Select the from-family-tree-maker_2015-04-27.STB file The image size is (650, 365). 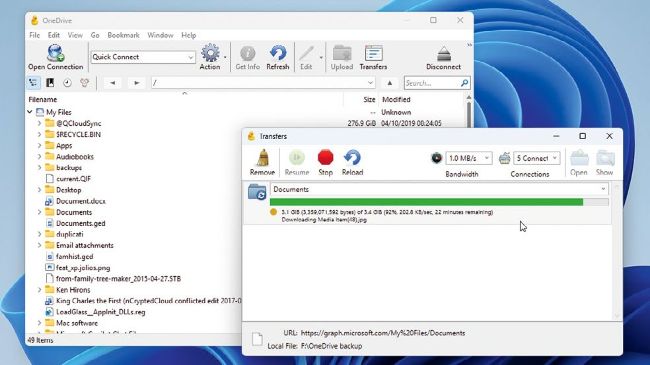(118, 279)
